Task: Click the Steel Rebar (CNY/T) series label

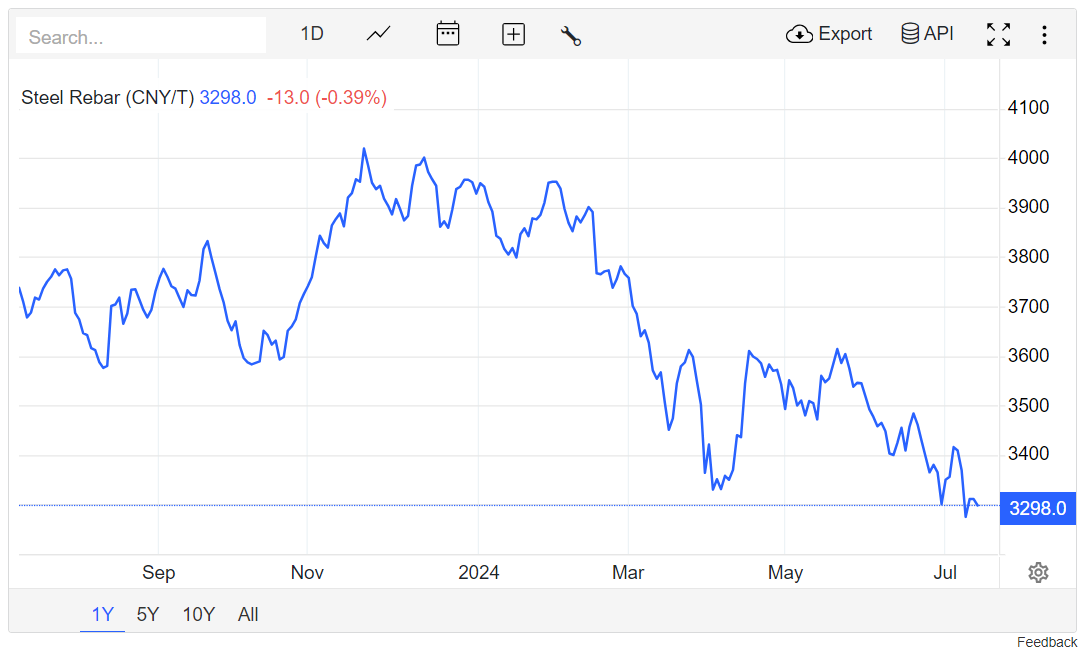Action: tap(108, 97)
